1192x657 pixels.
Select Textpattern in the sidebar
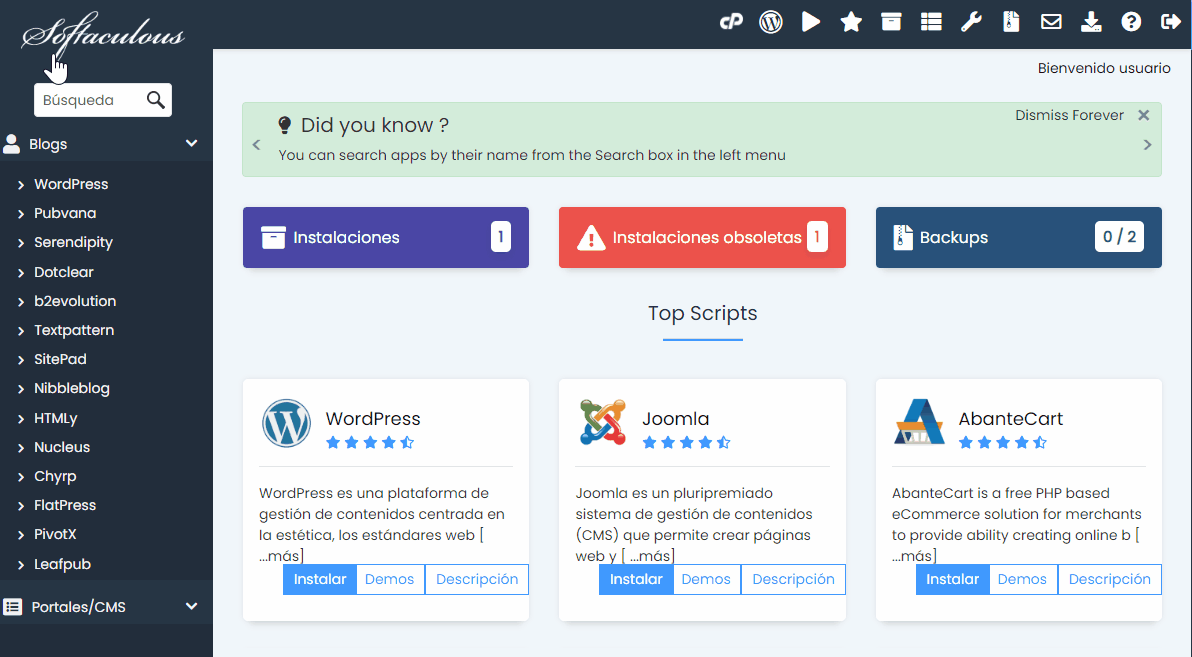pos(74,330)
